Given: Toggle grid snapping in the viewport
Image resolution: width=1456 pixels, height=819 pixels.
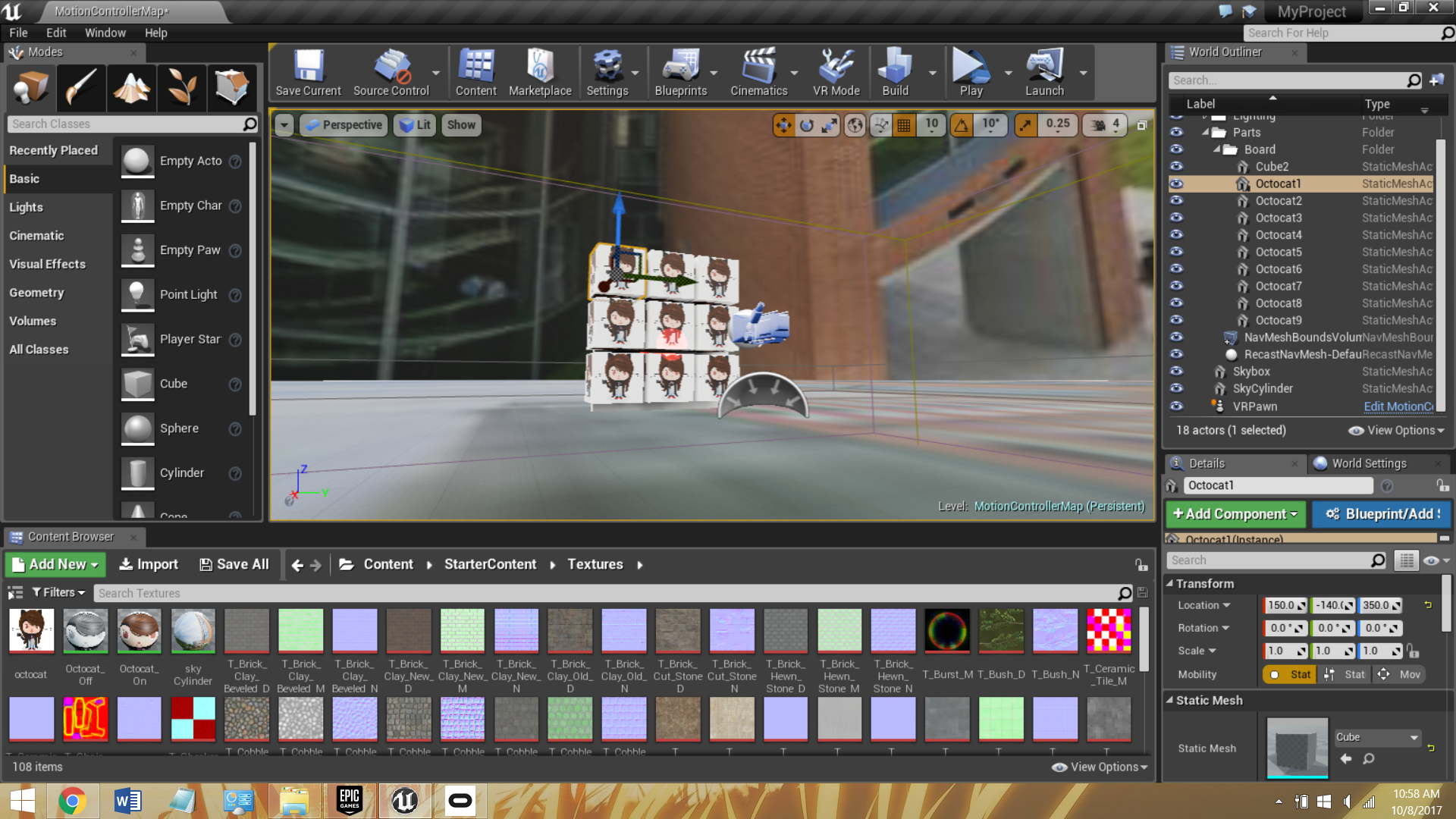Looking at the screenshot, I should [x=904, y=126].
